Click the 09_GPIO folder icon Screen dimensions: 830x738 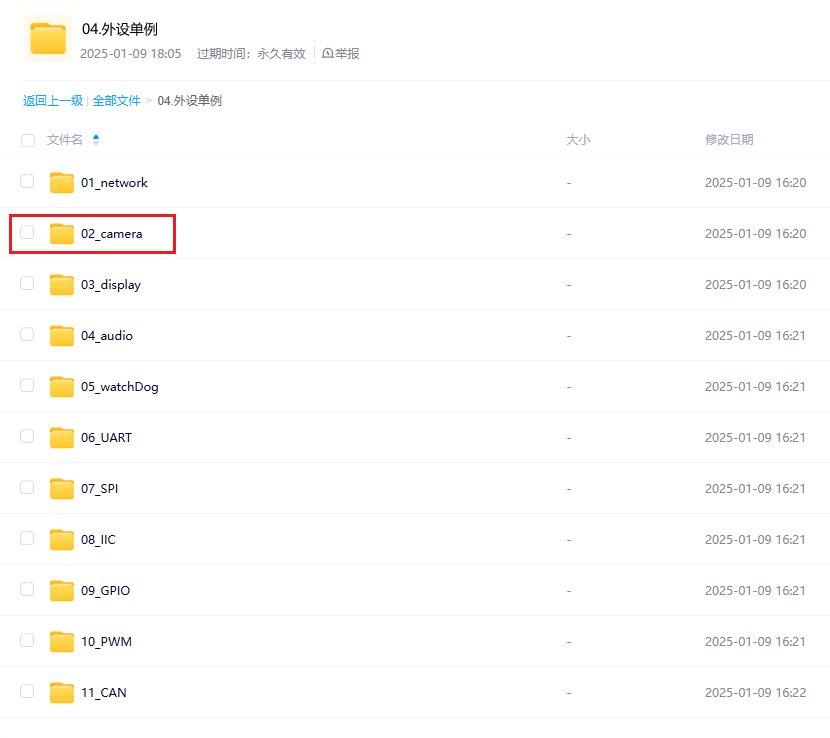[x=61, y=590]
